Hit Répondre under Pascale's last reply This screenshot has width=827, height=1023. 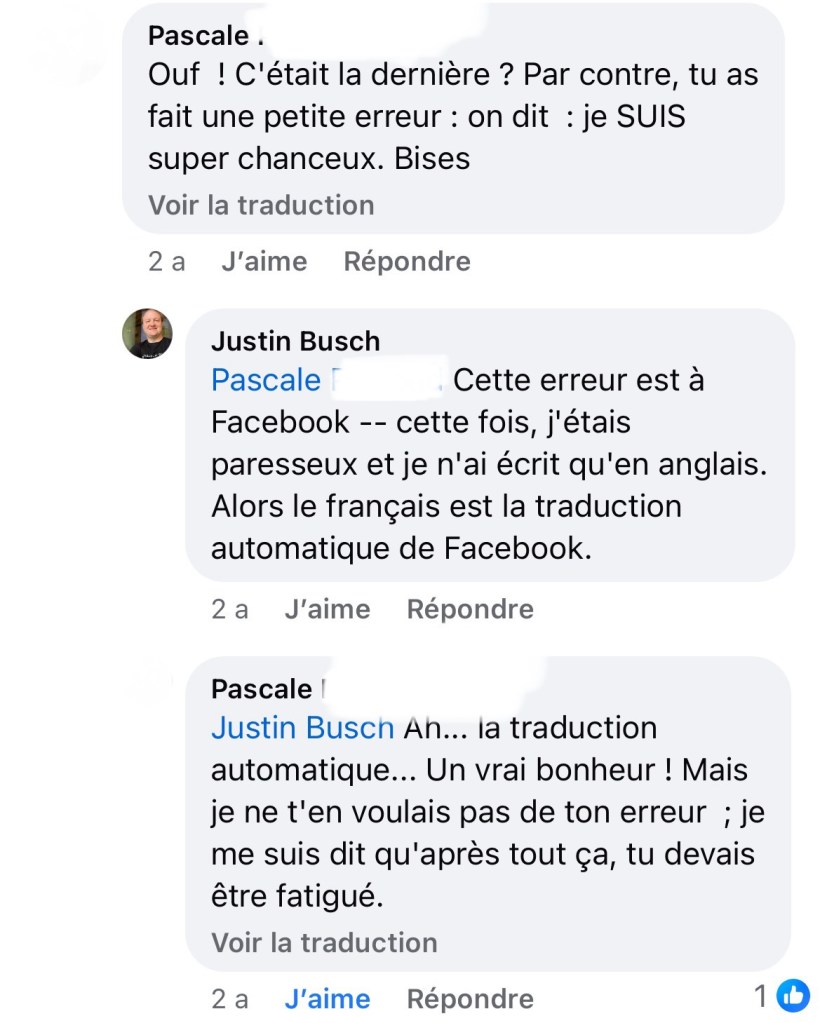470,998
